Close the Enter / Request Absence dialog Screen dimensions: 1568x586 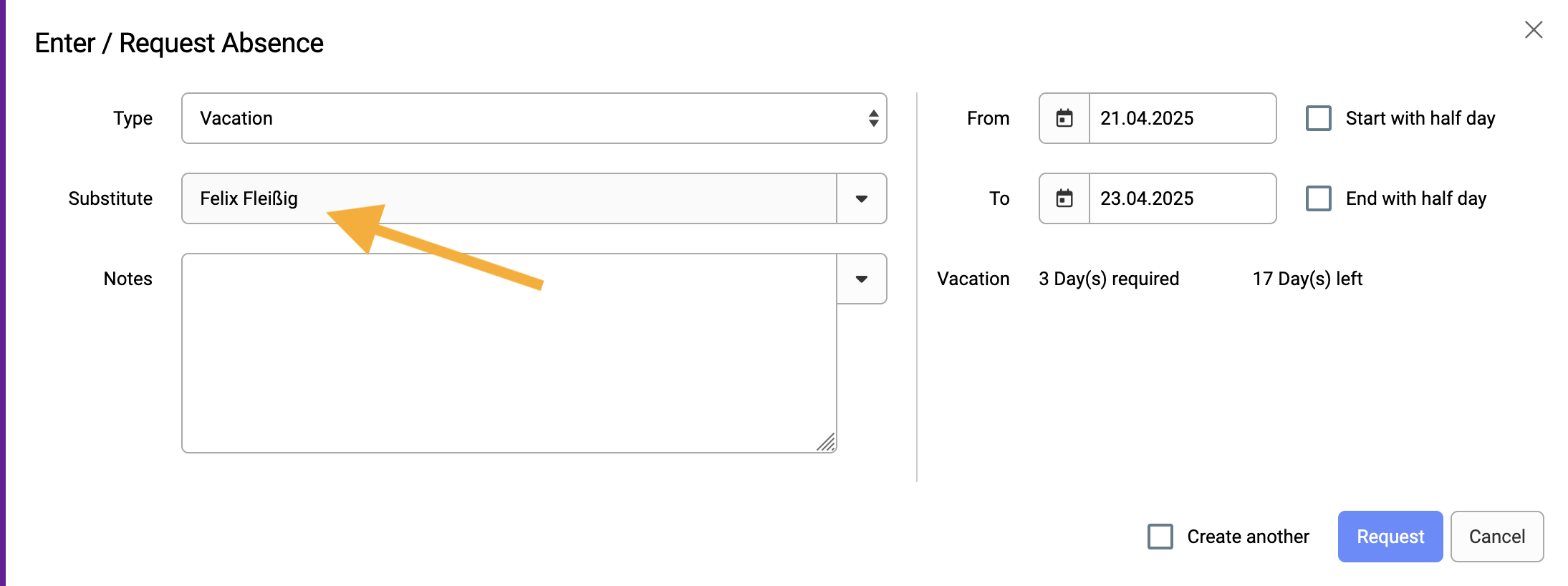point(1534,30)
